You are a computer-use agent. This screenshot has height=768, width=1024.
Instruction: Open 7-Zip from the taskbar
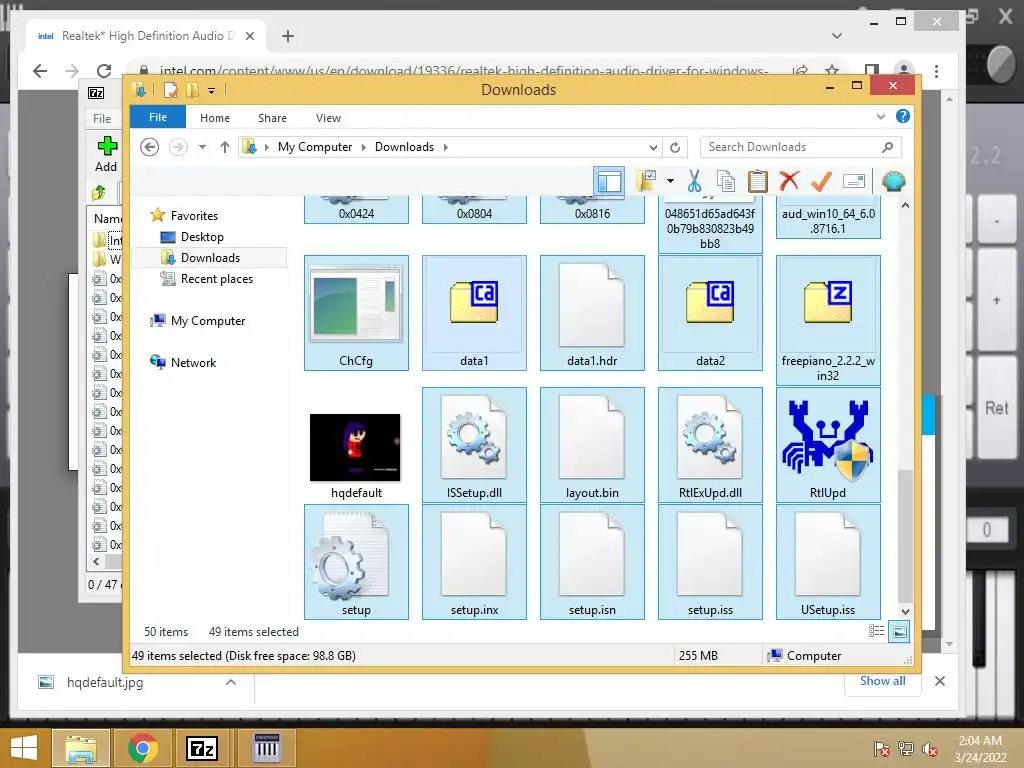coord(201,748)
